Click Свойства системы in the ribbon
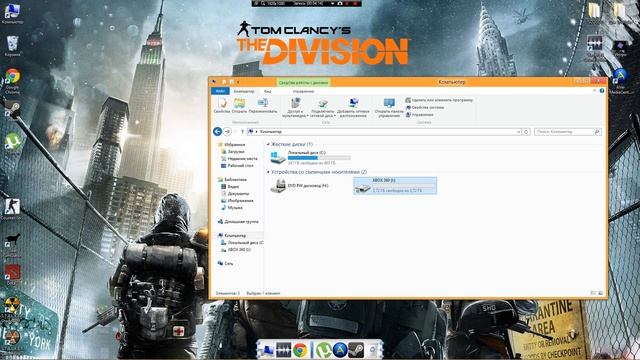The height and width of the screenshot is (360, 640). click(x=424, y=107)
